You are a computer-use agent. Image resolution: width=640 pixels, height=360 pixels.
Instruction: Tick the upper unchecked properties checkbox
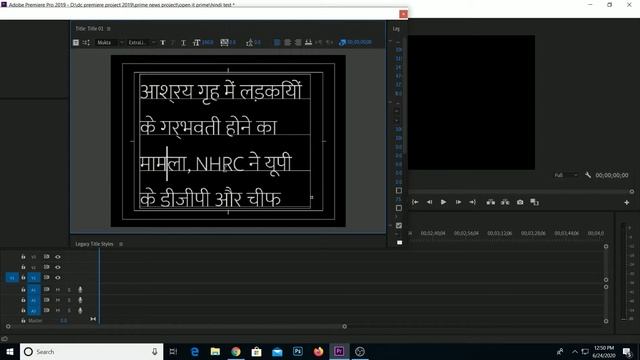tap(399, 191)
